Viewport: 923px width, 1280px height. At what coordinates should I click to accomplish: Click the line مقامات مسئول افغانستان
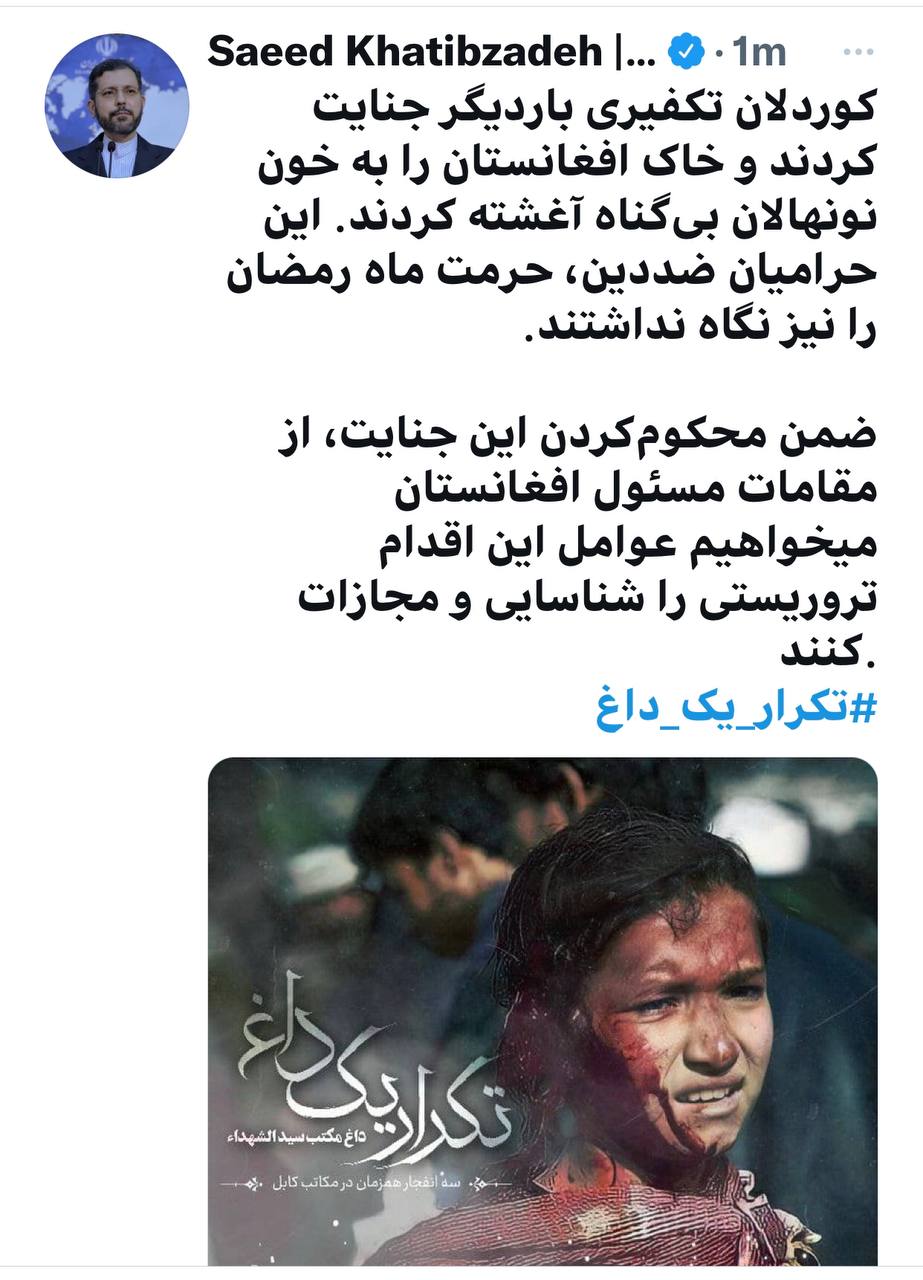(633, 494)
